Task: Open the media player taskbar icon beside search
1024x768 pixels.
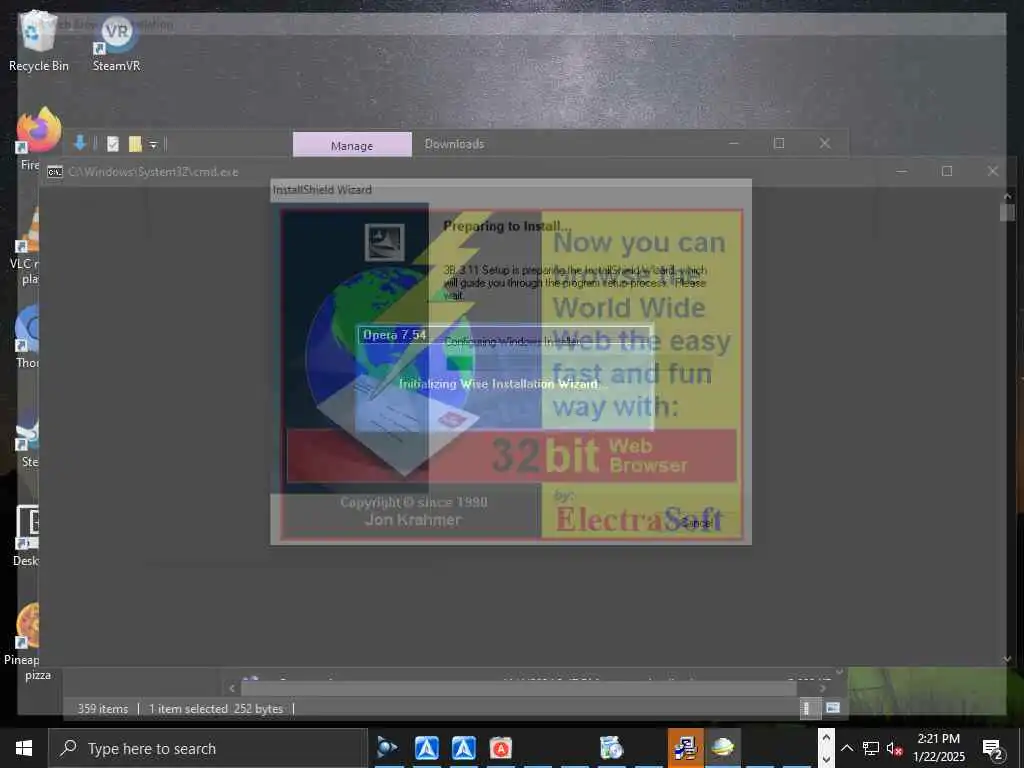Action: click(x=388, y=748)
